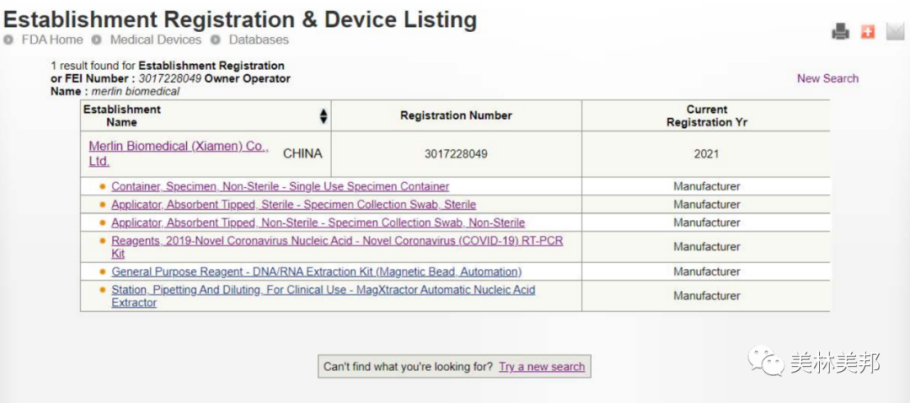
Task: Click the print page icon
Action: 840,33
